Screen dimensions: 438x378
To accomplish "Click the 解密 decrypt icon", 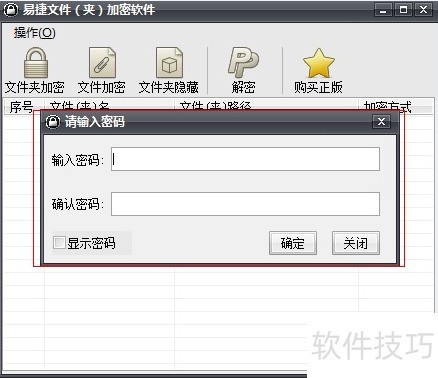I will 243,63.
